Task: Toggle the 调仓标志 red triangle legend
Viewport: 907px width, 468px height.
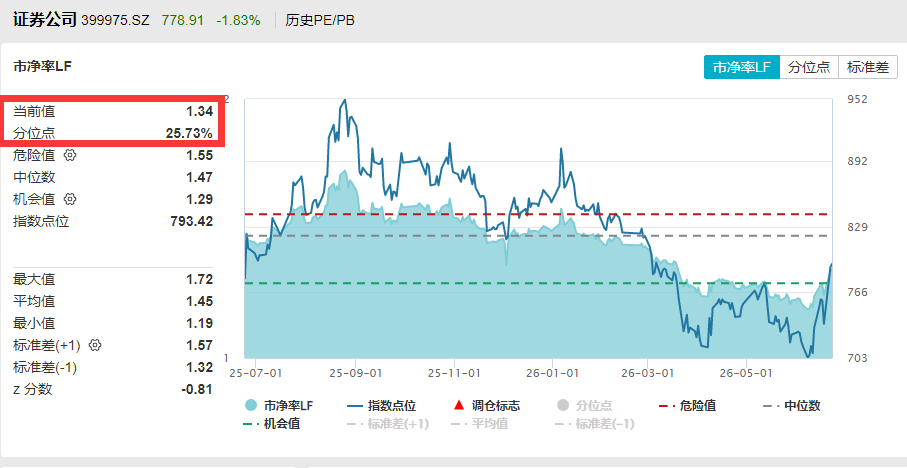Action: pyautogui.click(x=487, y=406)
